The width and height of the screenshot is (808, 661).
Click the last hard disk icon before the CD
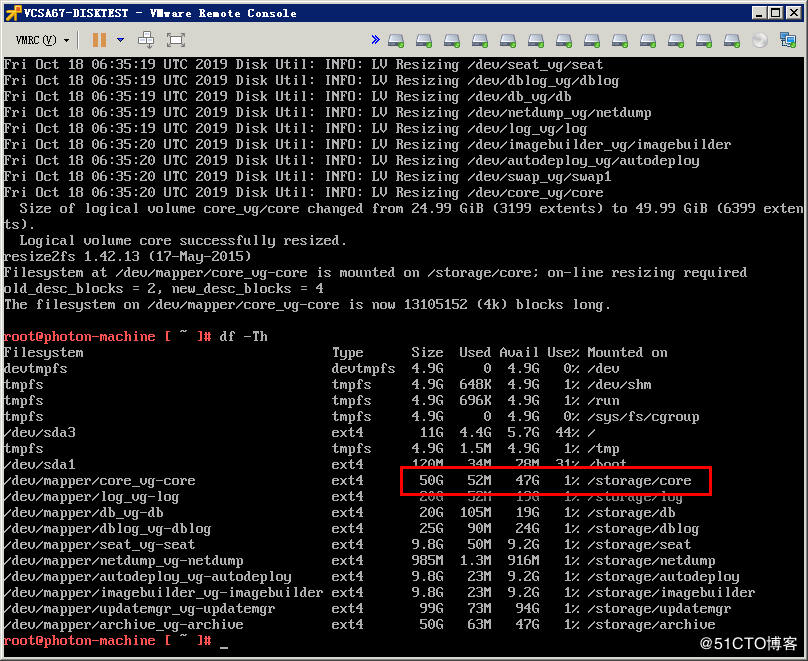point(732,40)
